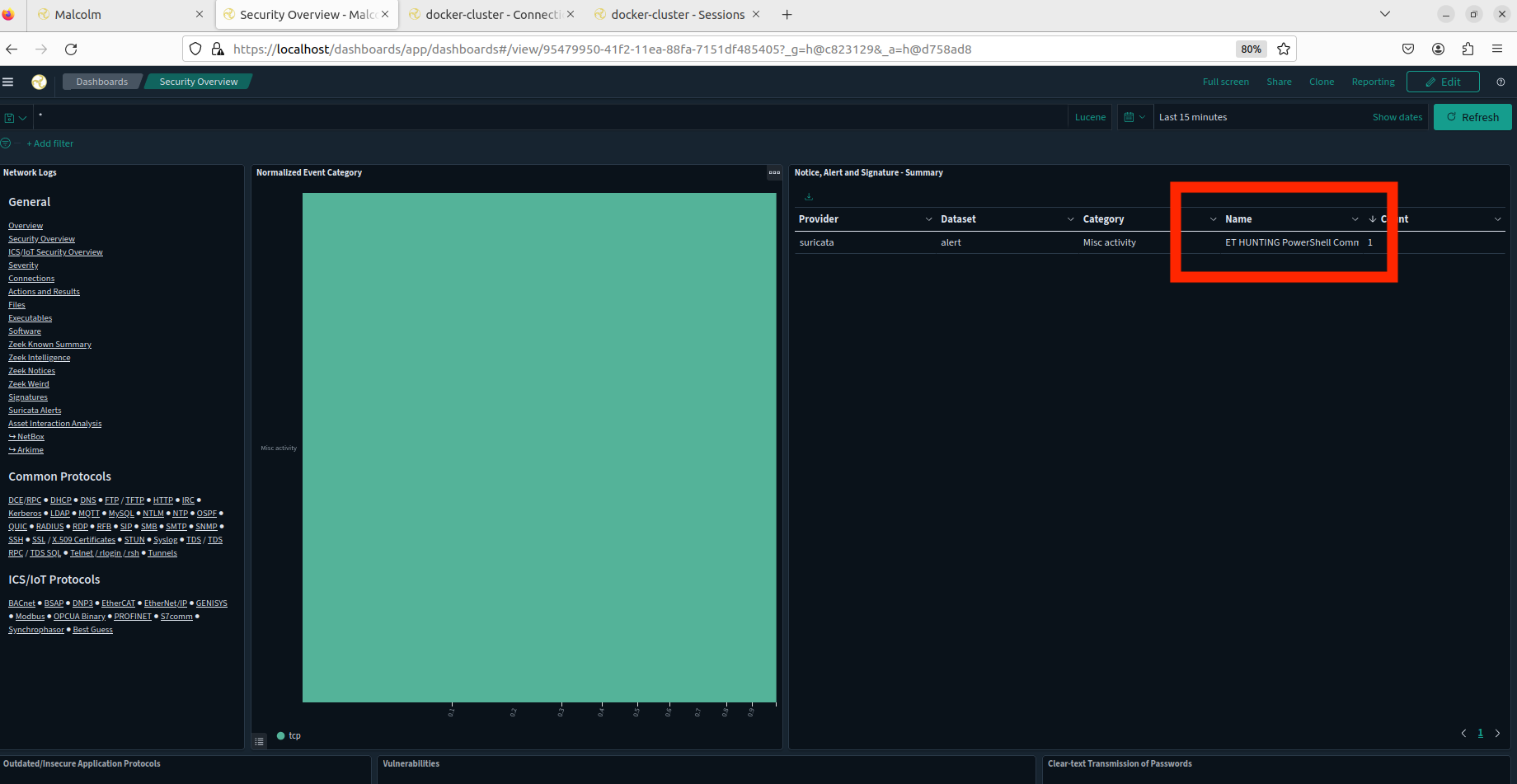Image resolution: width=1517 pixels, height=784 pixels.
Task: Switch query language via Lucene toggle
Action: tap(1090, 117)
